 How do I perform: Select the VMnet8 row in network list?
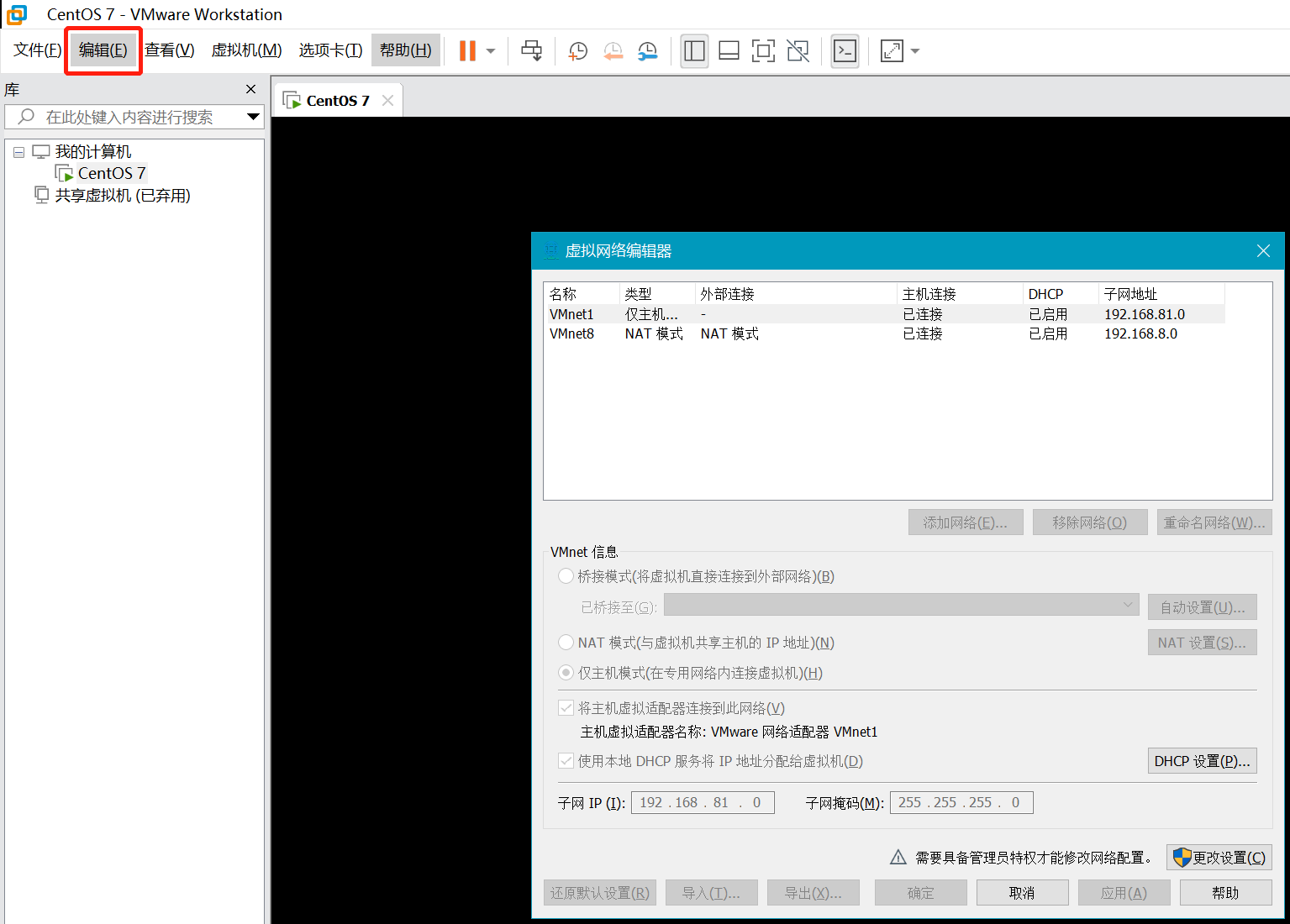click(884, 333)
